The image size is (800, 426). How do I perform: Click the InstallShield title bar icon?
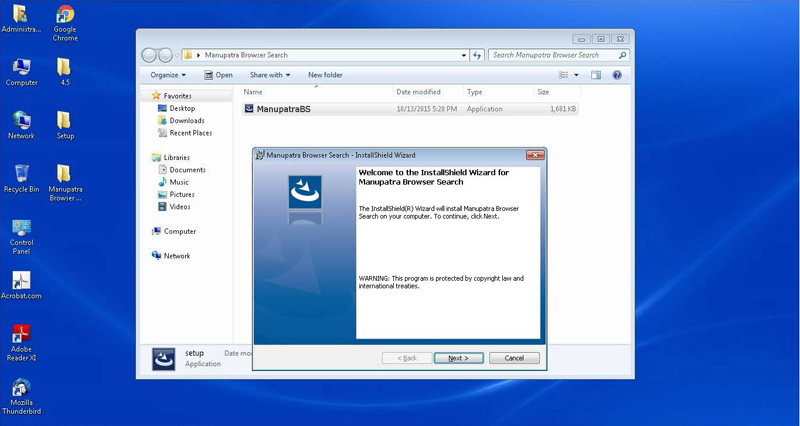tap(260, 155)
